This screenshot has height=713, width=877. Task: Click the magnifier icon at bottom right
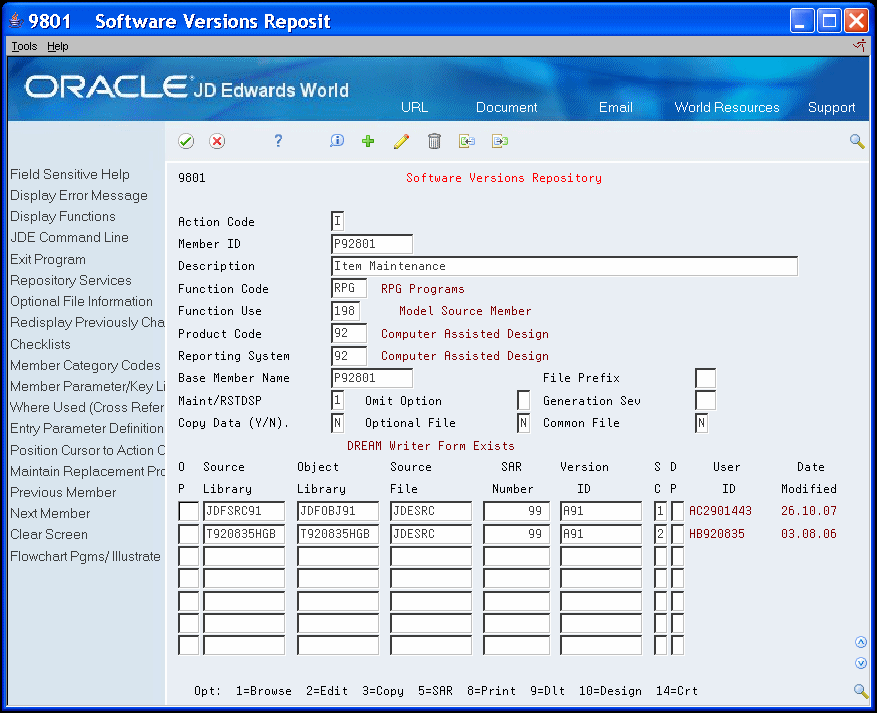click(861, 691)
